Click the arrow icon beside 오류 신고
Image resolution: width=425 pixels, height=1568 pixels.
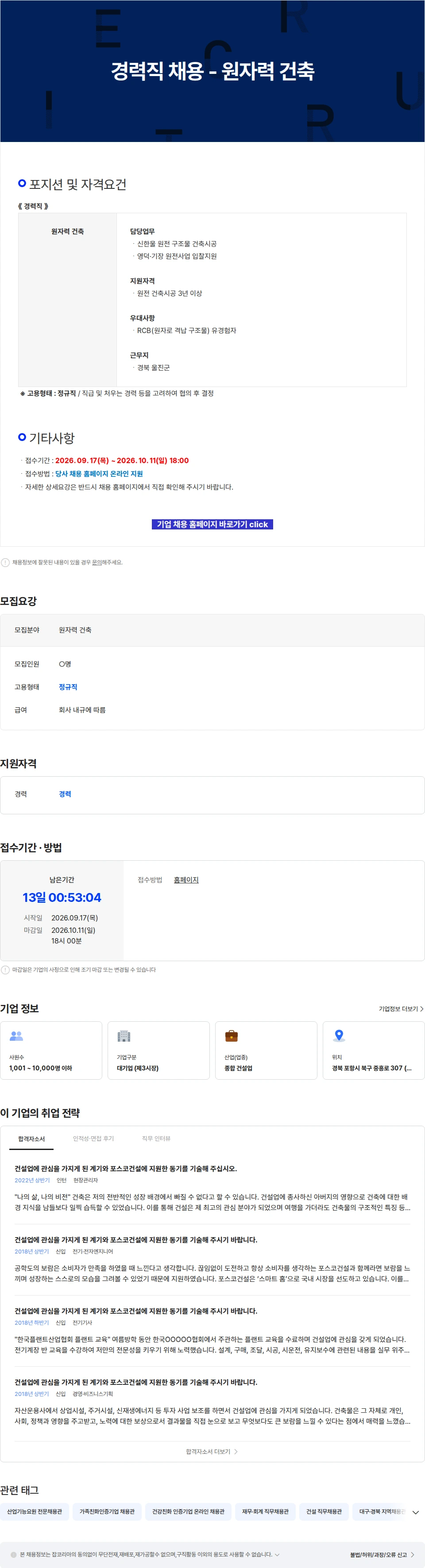(412, 1555)
